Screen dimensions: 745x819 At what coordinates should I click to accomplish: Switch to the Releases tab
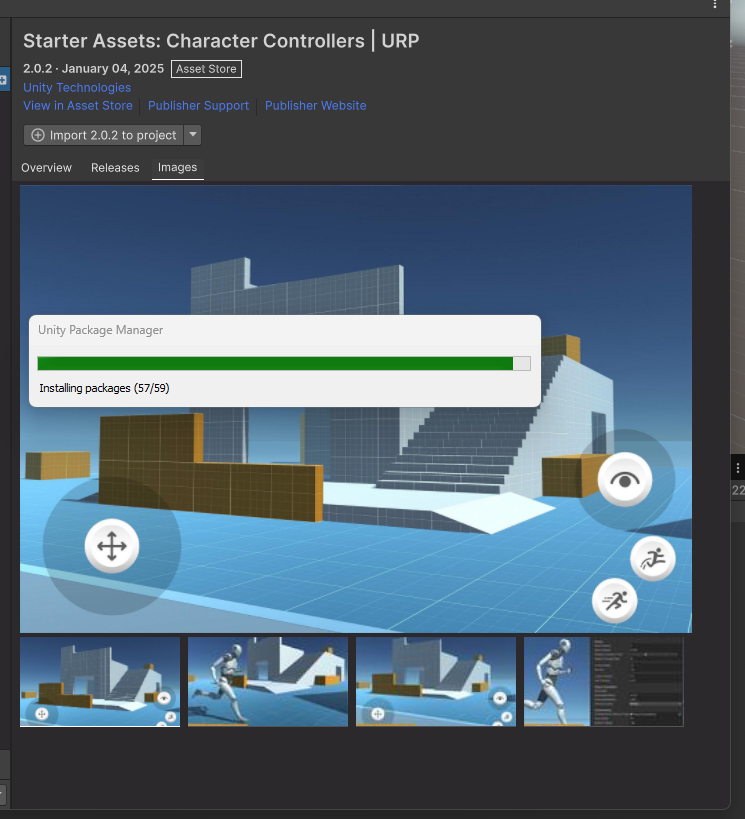[115, 168]
